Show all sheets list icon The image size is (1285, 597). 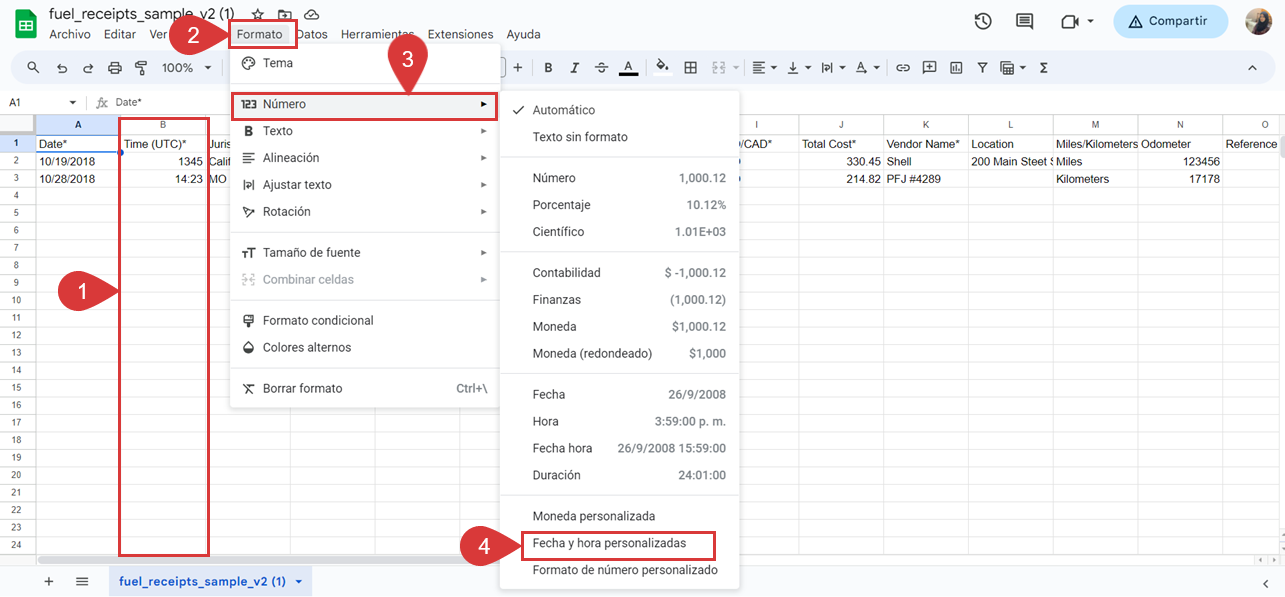(82, 581)
